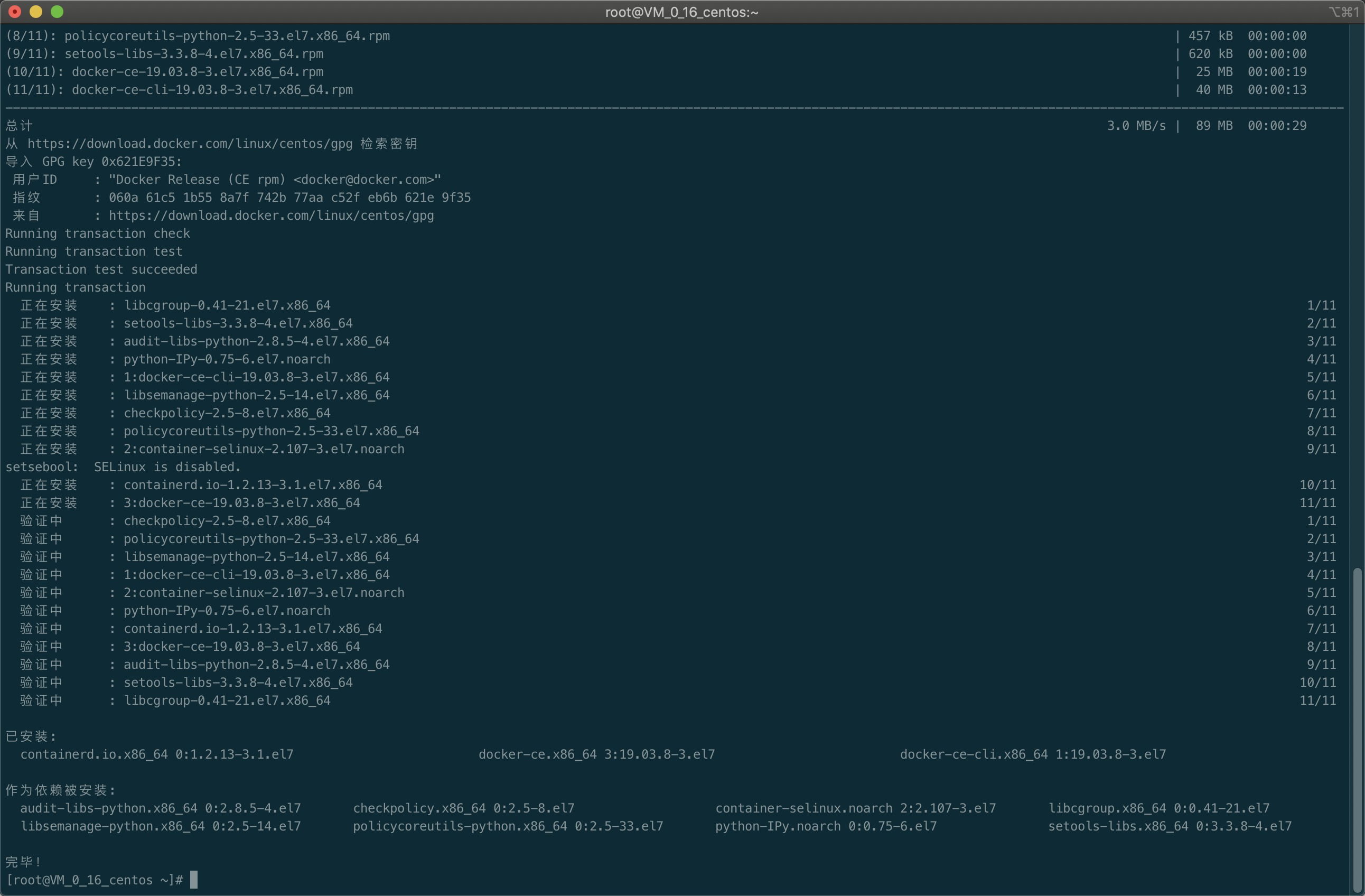Click the cursor block at the shell prompt
The width and height of the screenshot is (1365, 896).
pos(194,880)
